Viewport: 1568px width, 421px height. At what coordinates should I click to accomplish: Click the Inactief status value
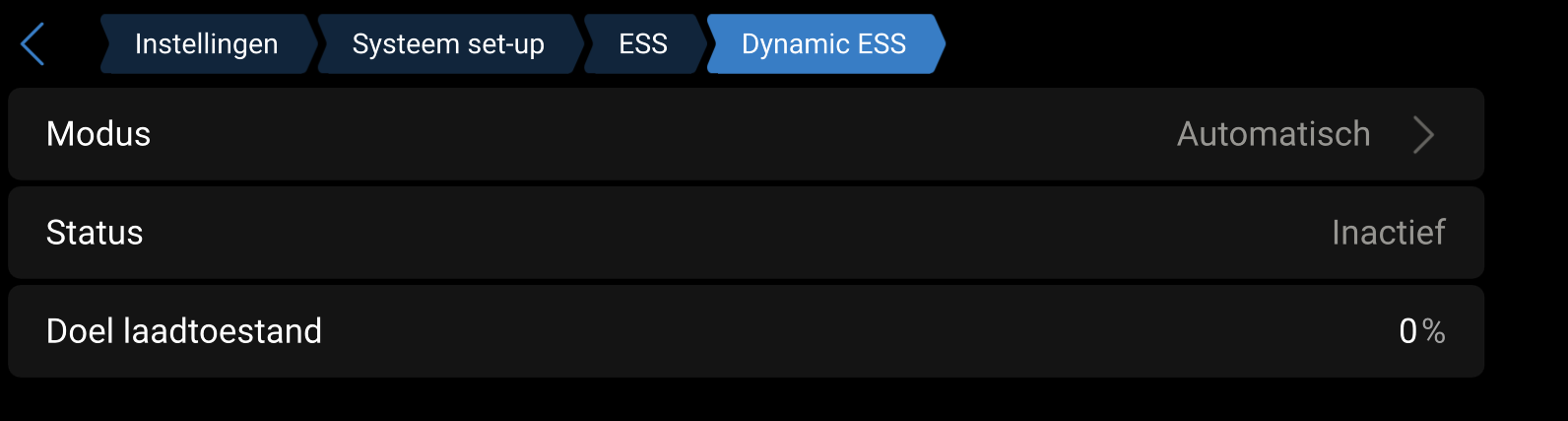pos(1388,233)
